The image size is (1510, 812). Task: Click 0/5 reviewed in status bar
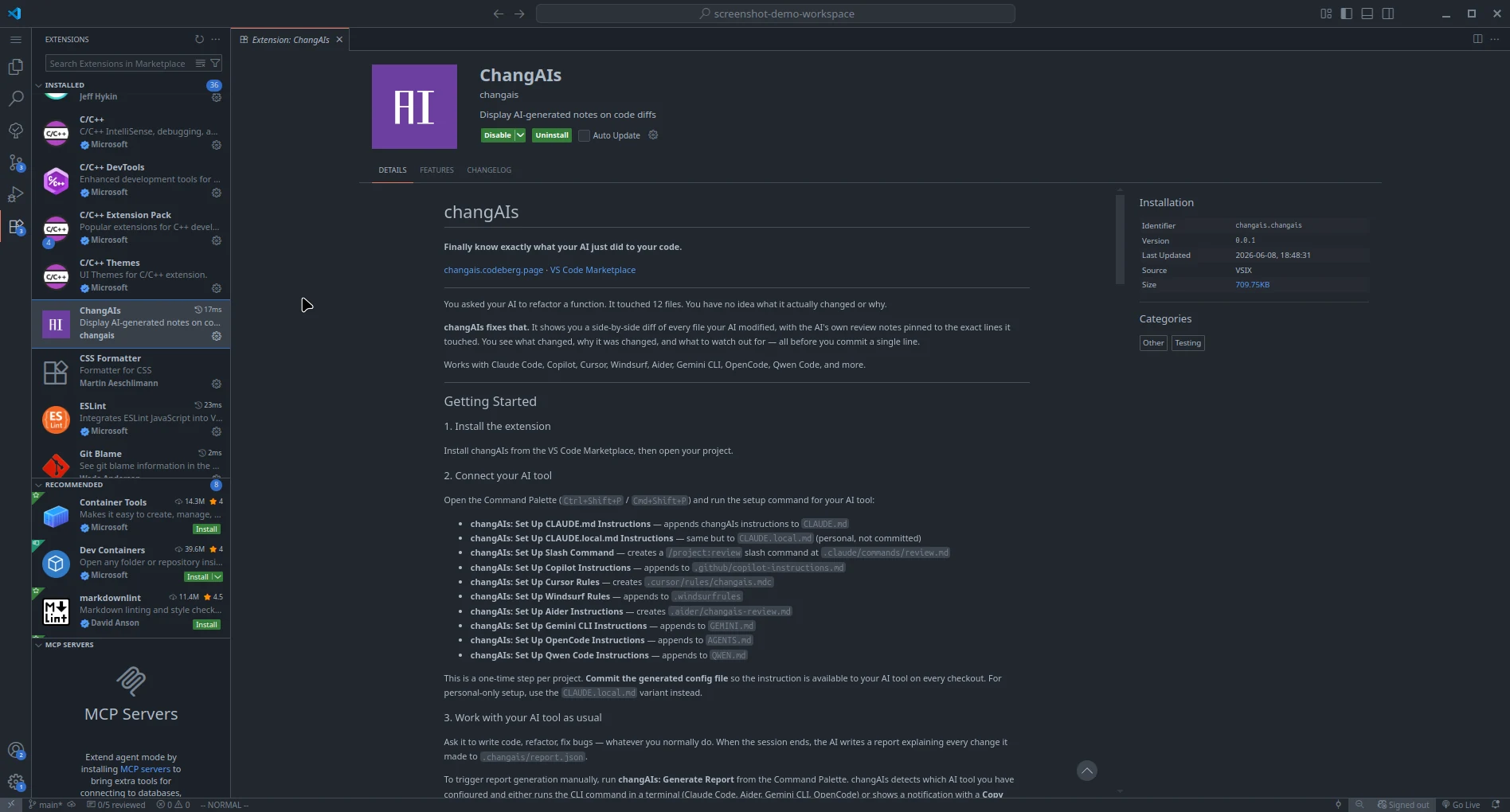[116, 805]
